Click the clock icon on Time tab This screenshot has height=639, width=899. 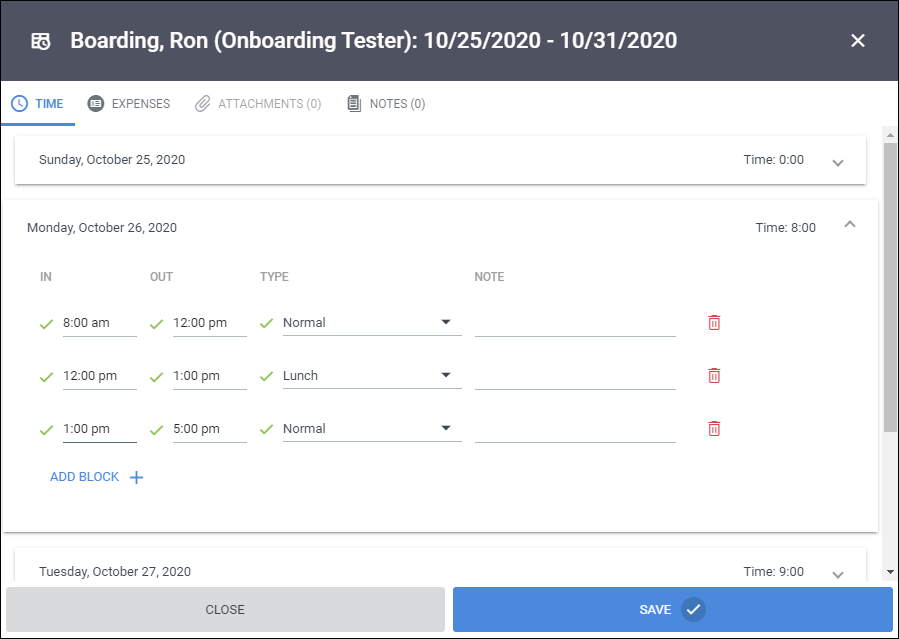[x=19, y=104]
